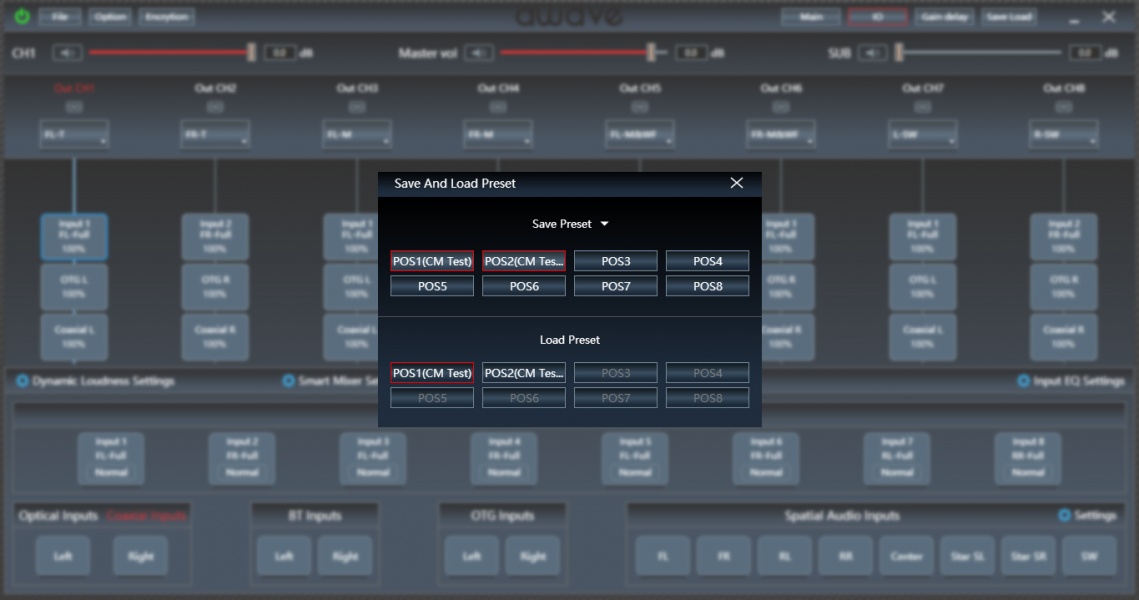
Task: Close the Save And Load Preset dialog
Action: [737, 183]
